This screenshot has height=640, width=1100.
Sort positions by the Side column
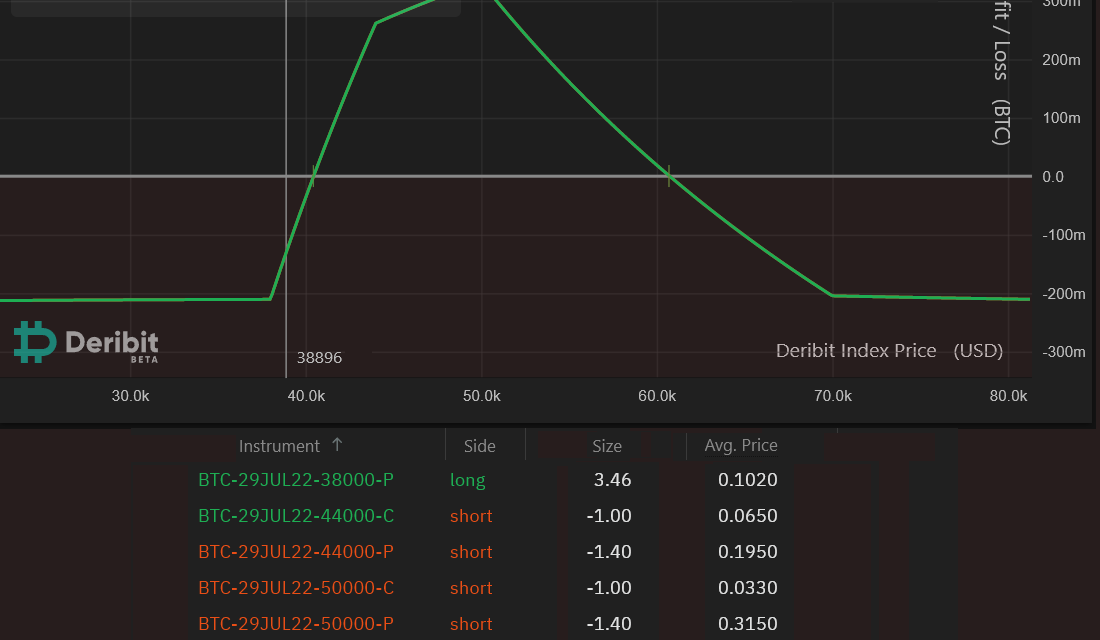(x=479, y=445)
